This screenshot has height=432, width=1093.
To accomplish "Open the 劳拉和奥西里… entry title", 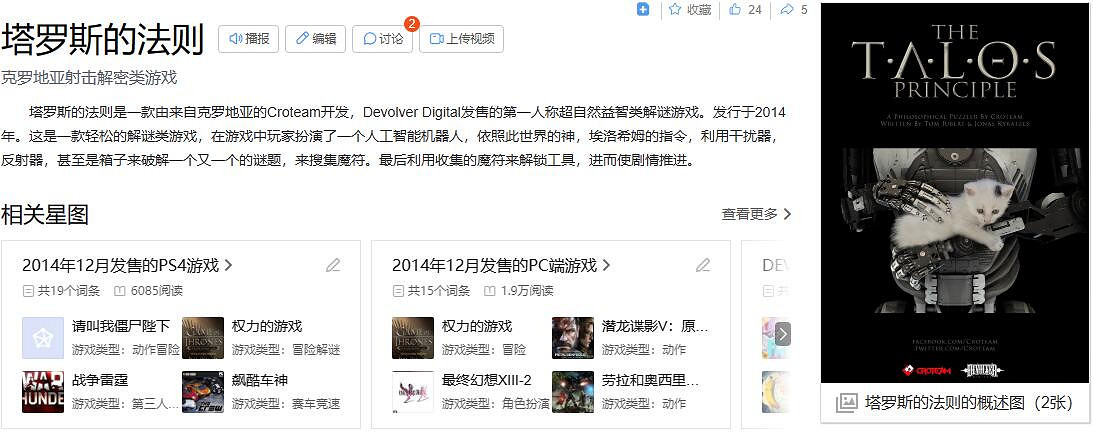I will tap(650, 380).
